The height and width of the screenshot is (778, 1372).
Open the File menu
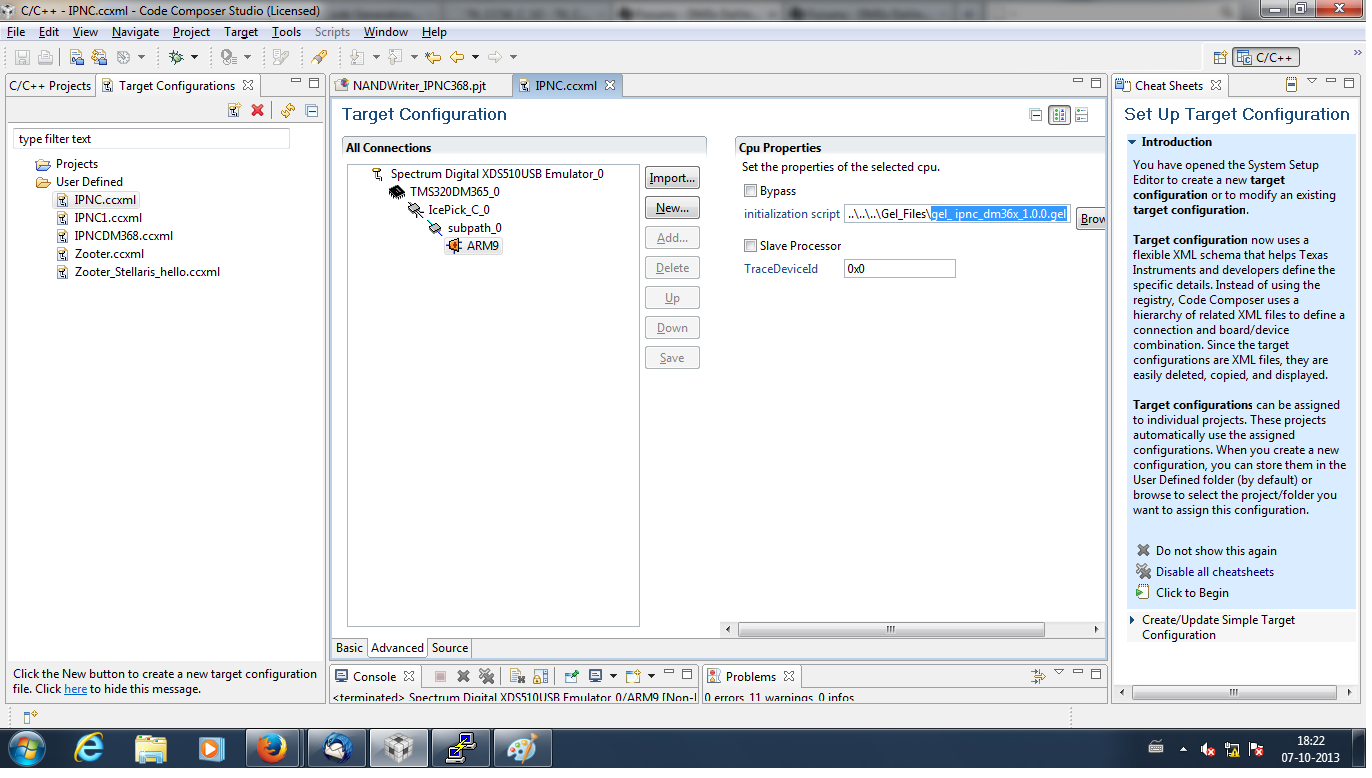point(15,32)
